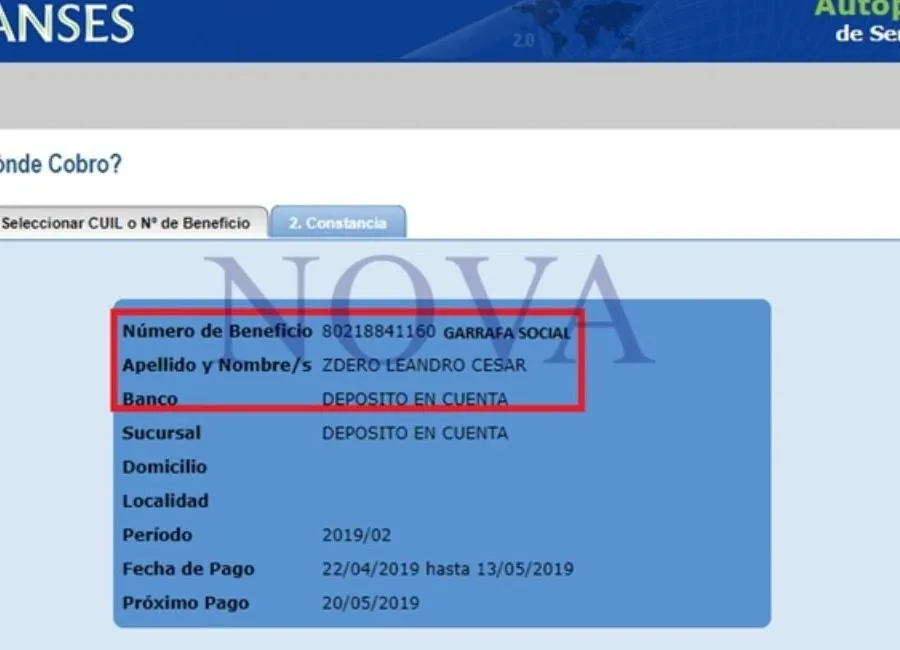This screenshot has height=650, width=900.
Task: Click the Número de Beneficio label
Action: pyautogui.click(x=217, y=331)
